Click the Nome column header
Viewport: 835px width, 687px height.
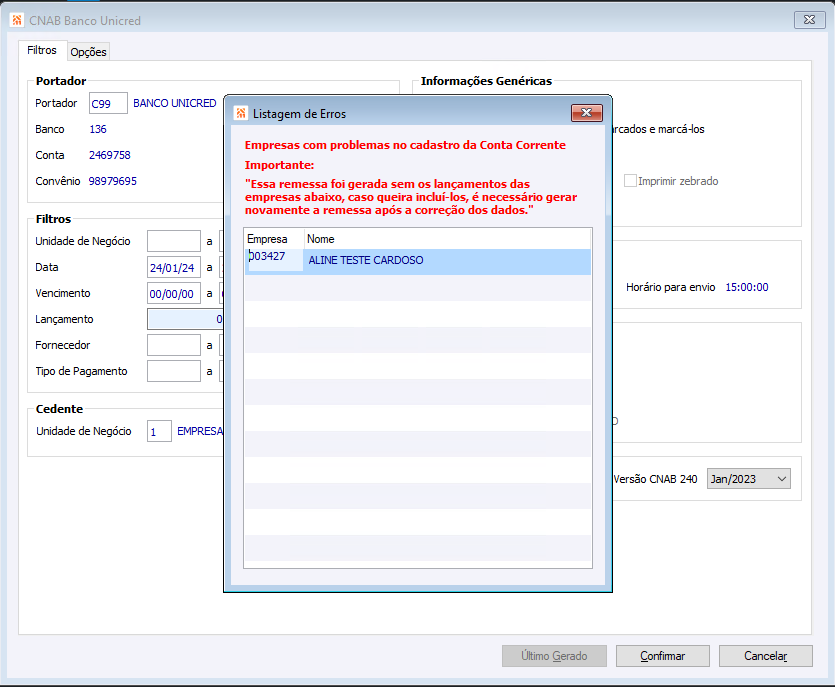[447, 239]
